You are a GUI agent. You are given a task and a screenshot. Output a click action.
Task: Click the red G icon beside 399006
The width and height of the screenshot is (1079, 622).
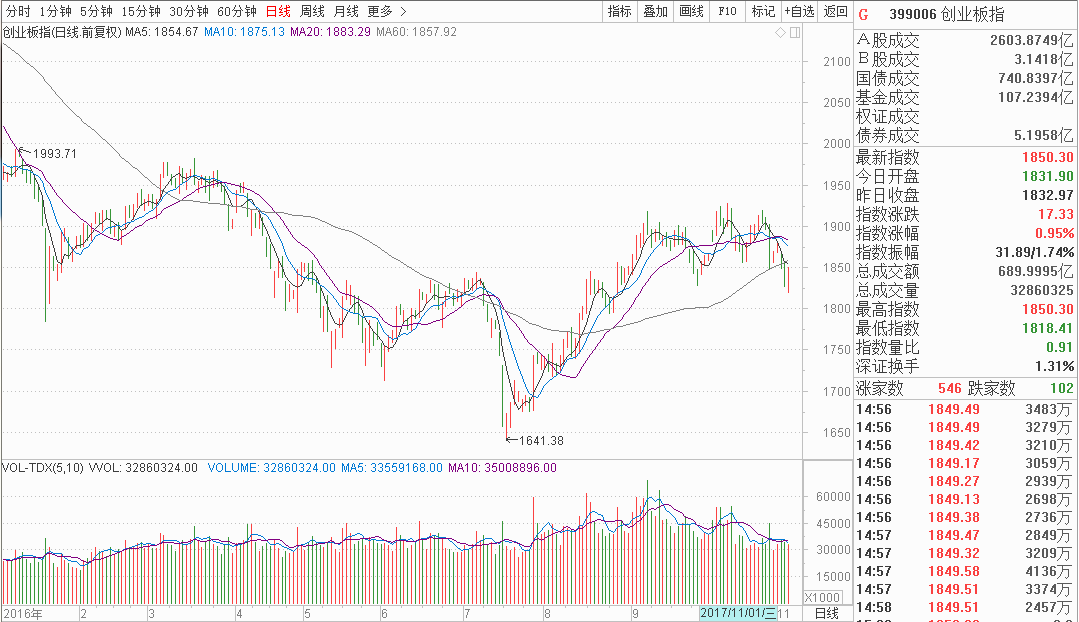coord(864,14)
